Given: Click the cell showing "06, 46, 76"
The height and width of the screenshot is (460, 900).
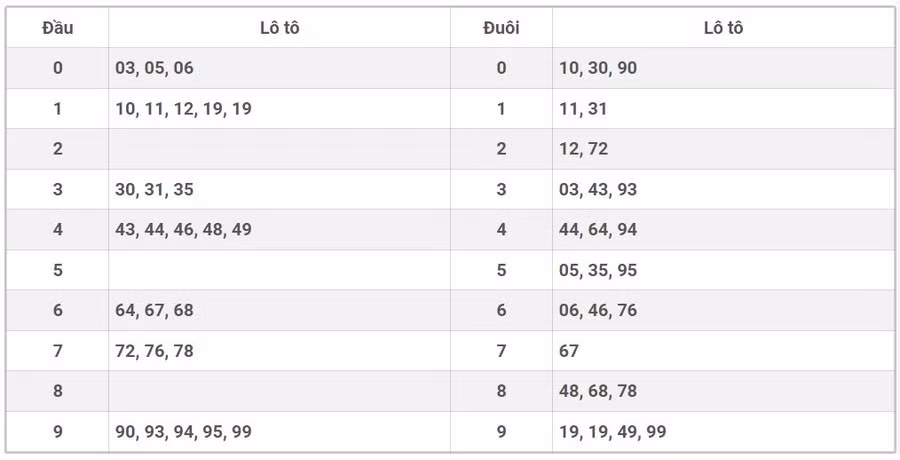Looking at the screenshot, I should click(598, 311).
